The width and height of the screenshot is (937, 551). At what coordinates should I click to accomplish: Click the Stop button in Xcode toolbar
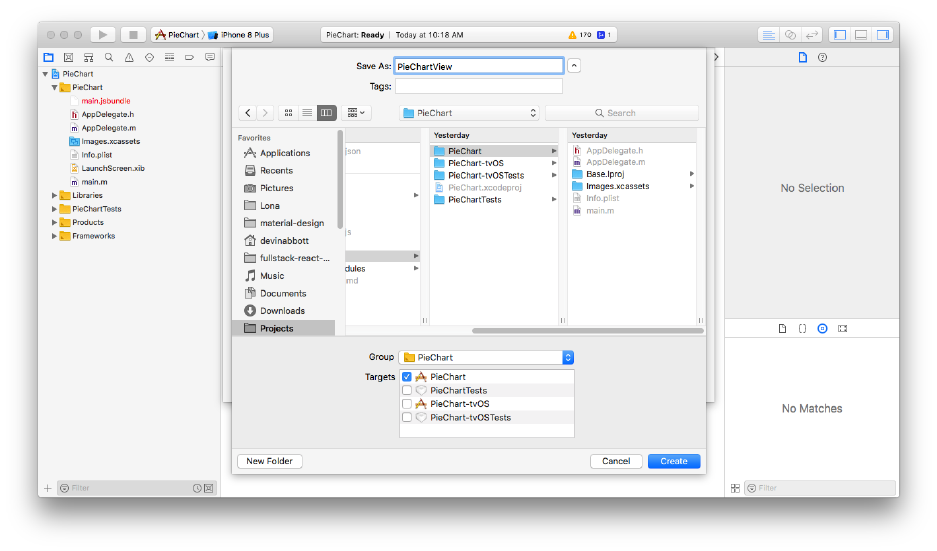133,35
